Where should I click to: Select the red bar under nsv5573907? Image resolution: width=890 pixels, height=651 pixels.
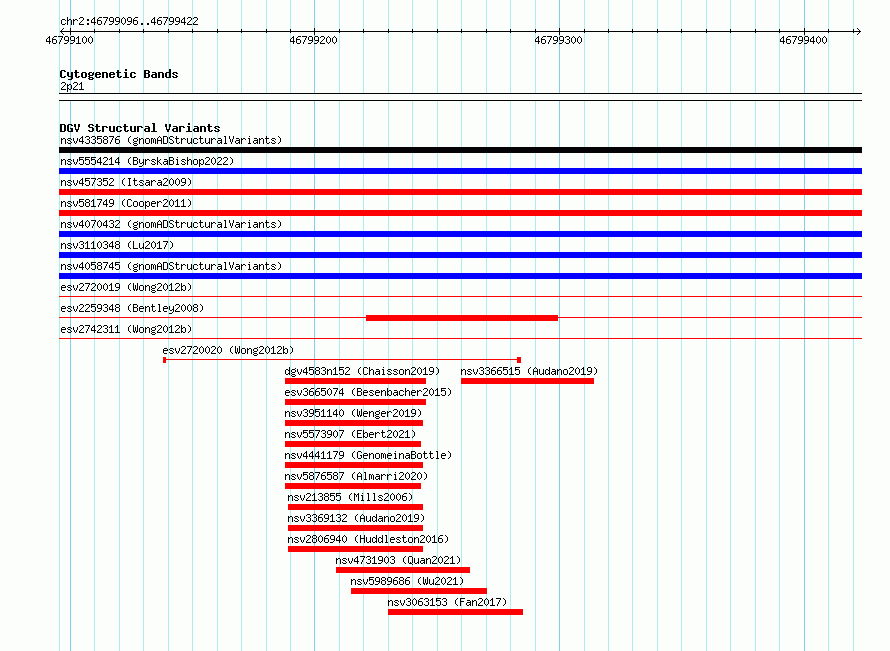pyautogui.click(x=353, y=444)
